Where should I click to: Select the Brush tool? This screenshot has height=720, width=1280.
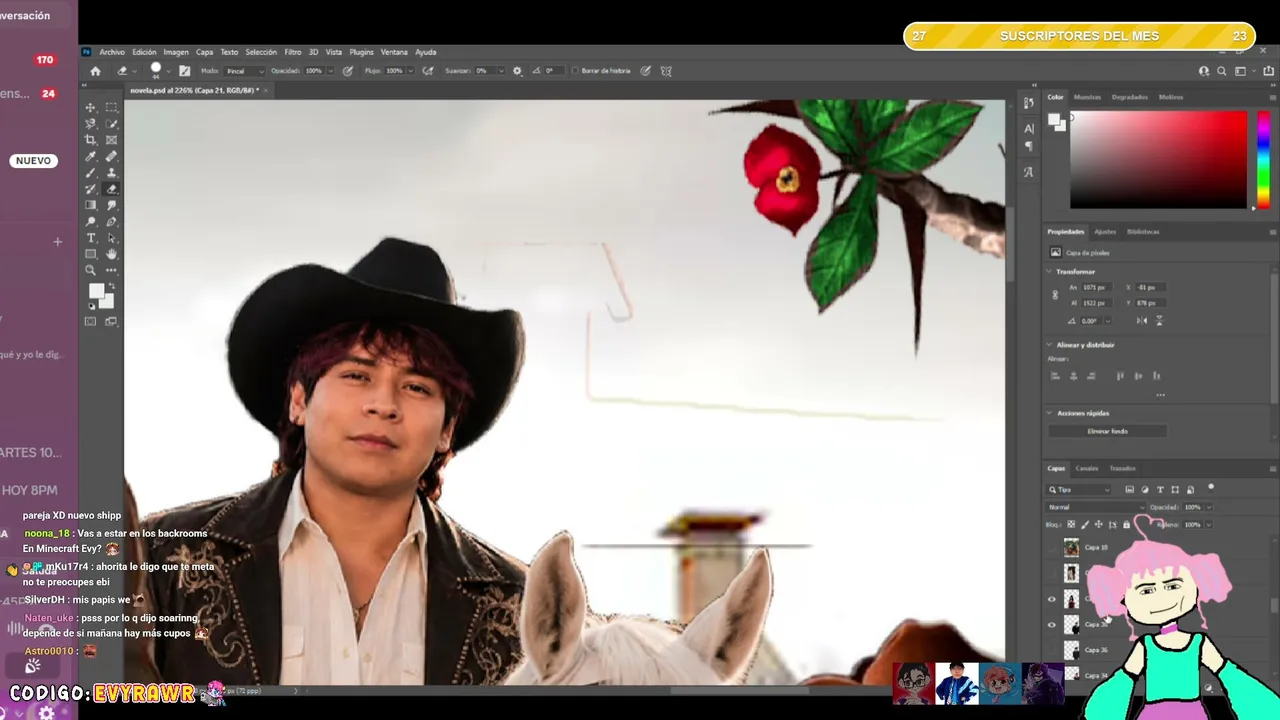click(91, 172)
